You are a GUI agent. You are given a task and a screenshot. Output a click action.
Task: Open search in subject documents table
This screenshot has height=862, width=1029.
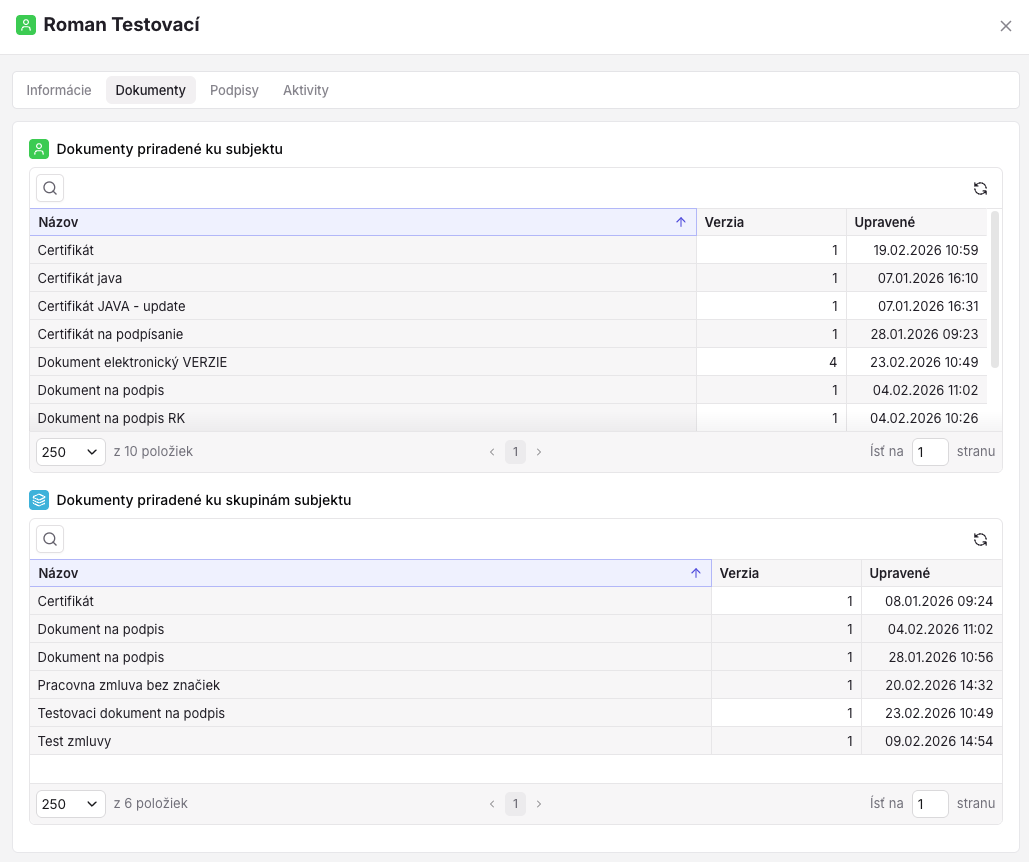click(50, 188)
